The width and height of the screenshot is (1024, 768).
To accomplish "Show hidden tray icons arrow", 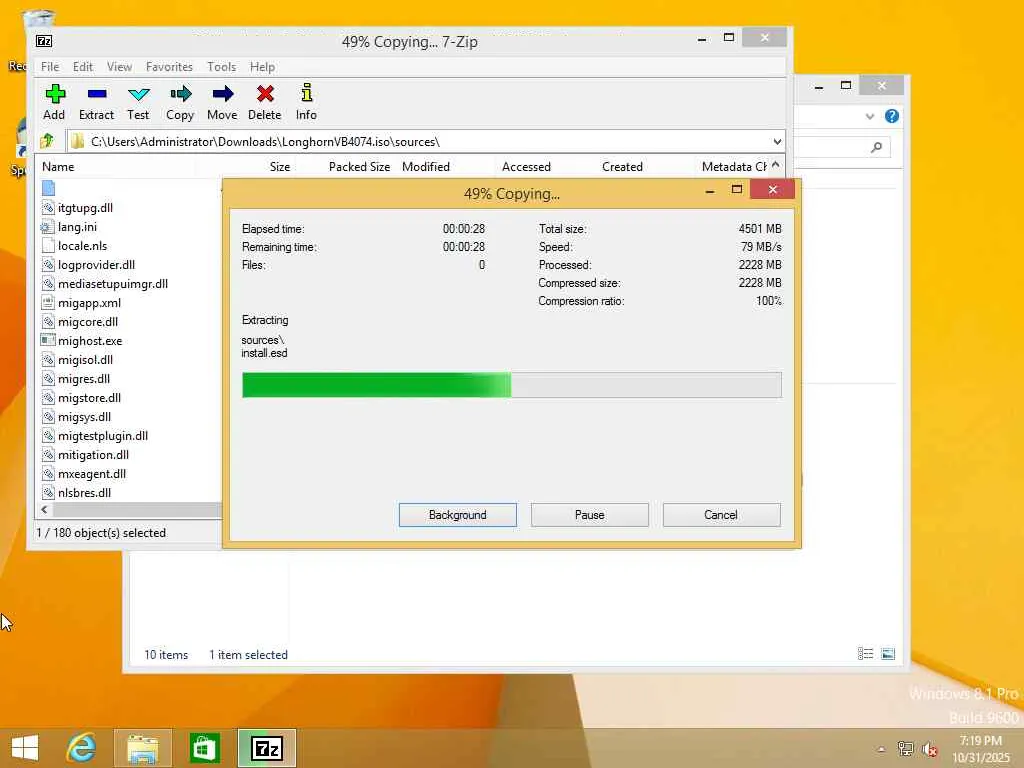I will pos(881,749).
